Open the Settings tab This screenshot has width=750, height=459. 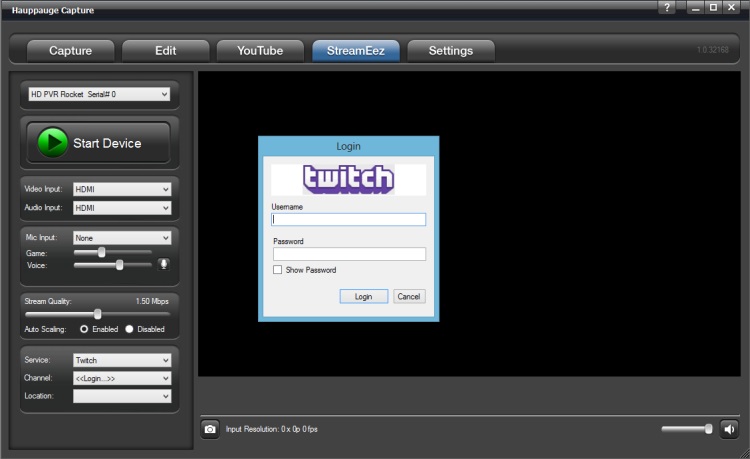[x=451, y=51]
